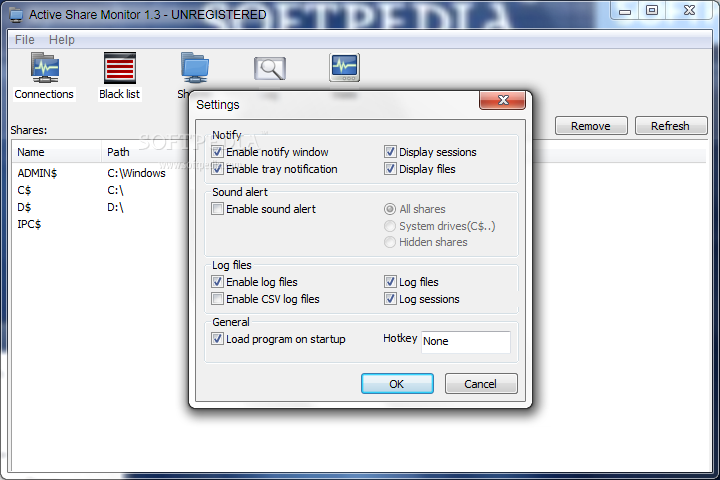Toggle Enable tray notification checkbox
The image size is (720, 480).
click(218, 169)
